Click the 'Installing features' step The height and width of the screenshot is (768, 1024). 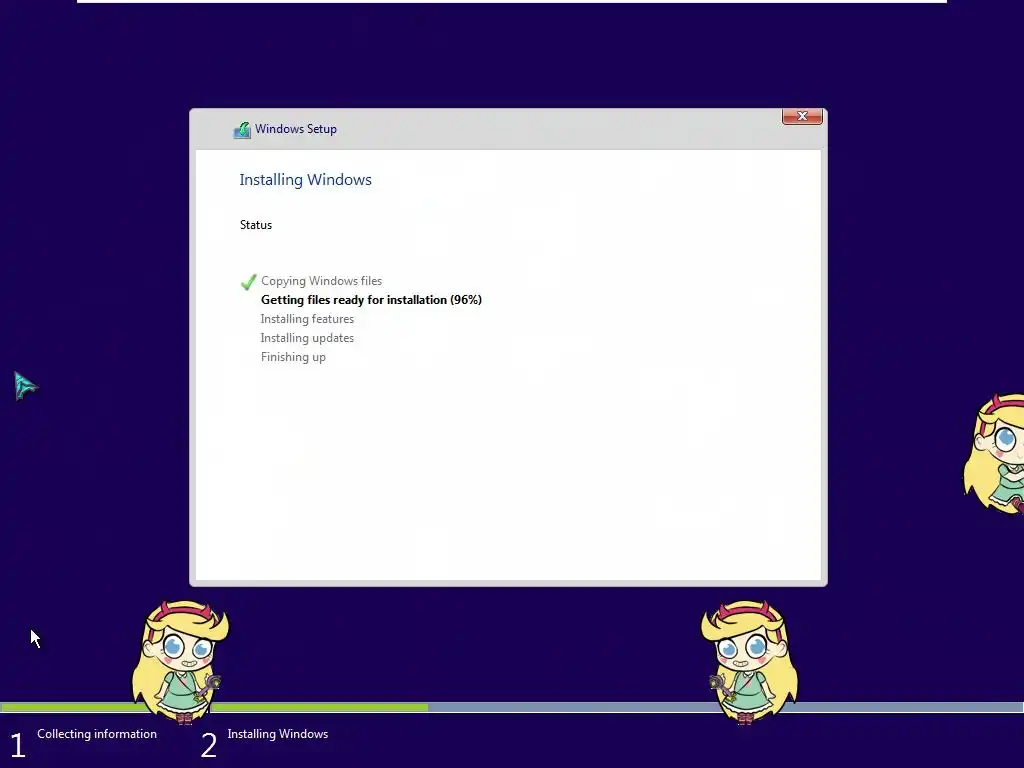point(307,319)
